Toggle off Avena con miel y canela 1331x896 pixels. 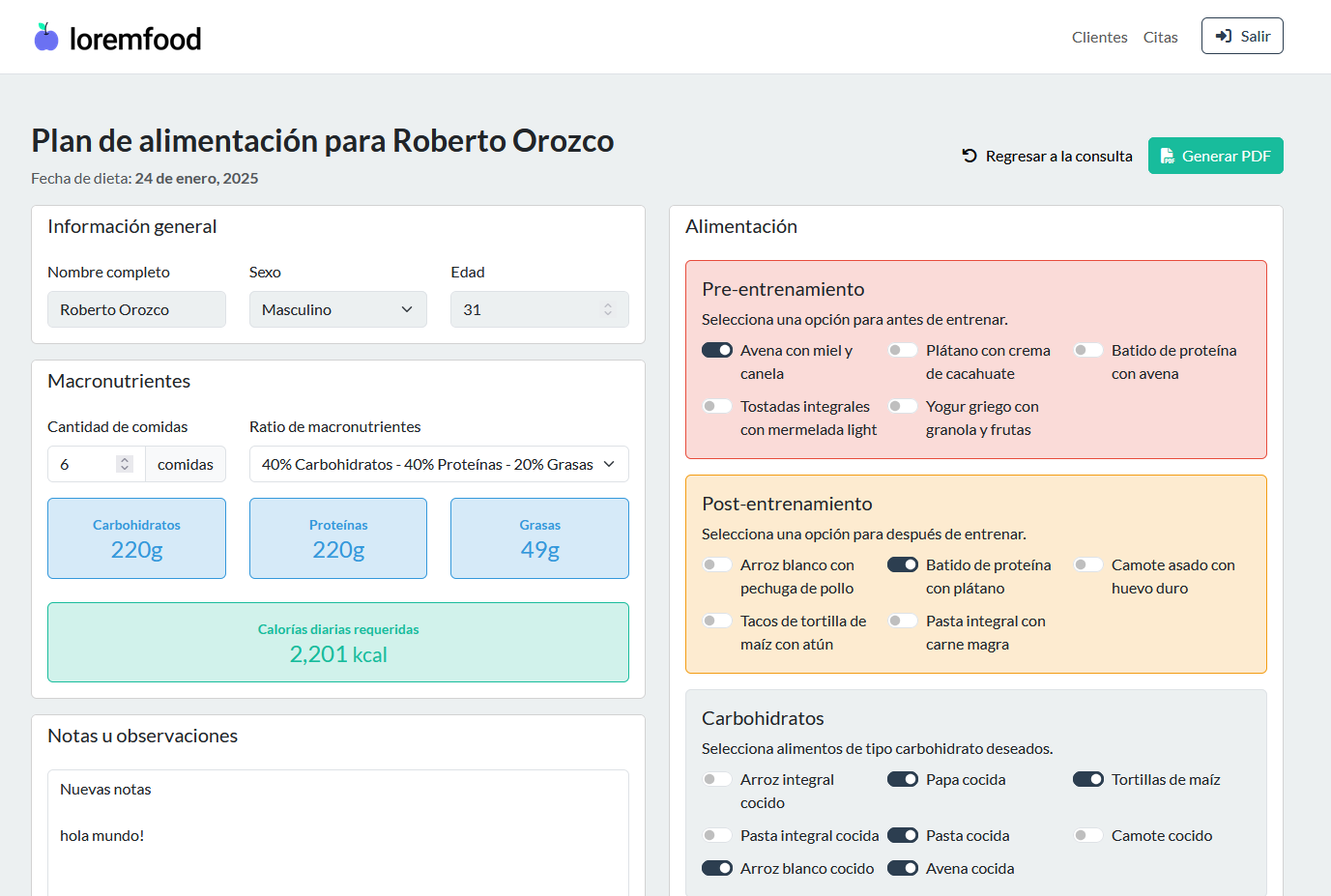pos(717,350)
